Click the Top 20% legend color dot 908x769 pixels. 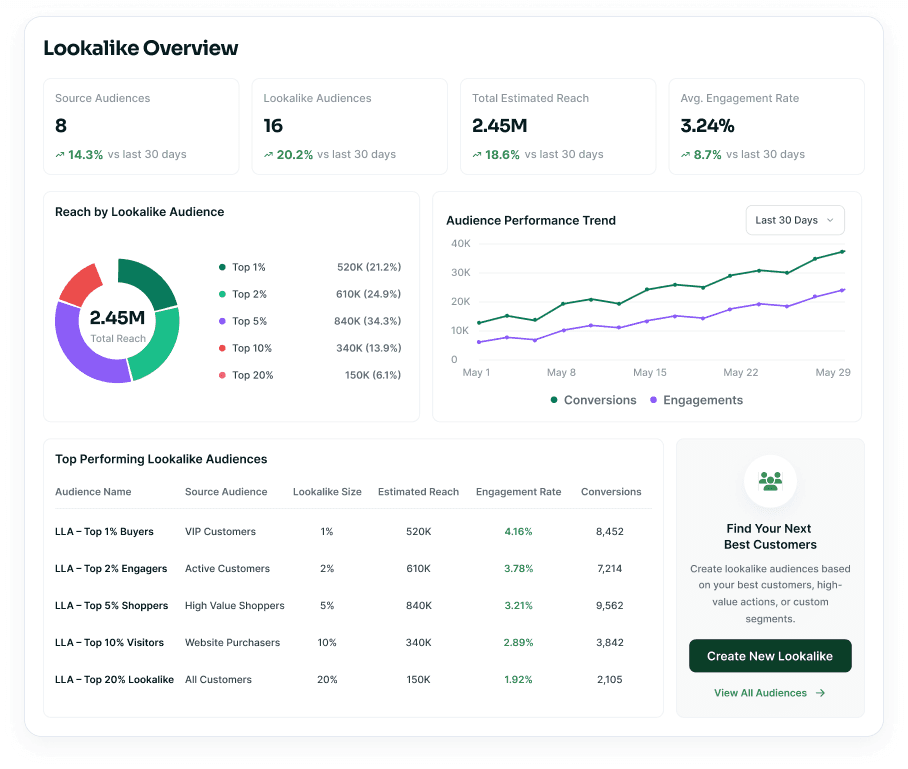[x=222, y=375]
